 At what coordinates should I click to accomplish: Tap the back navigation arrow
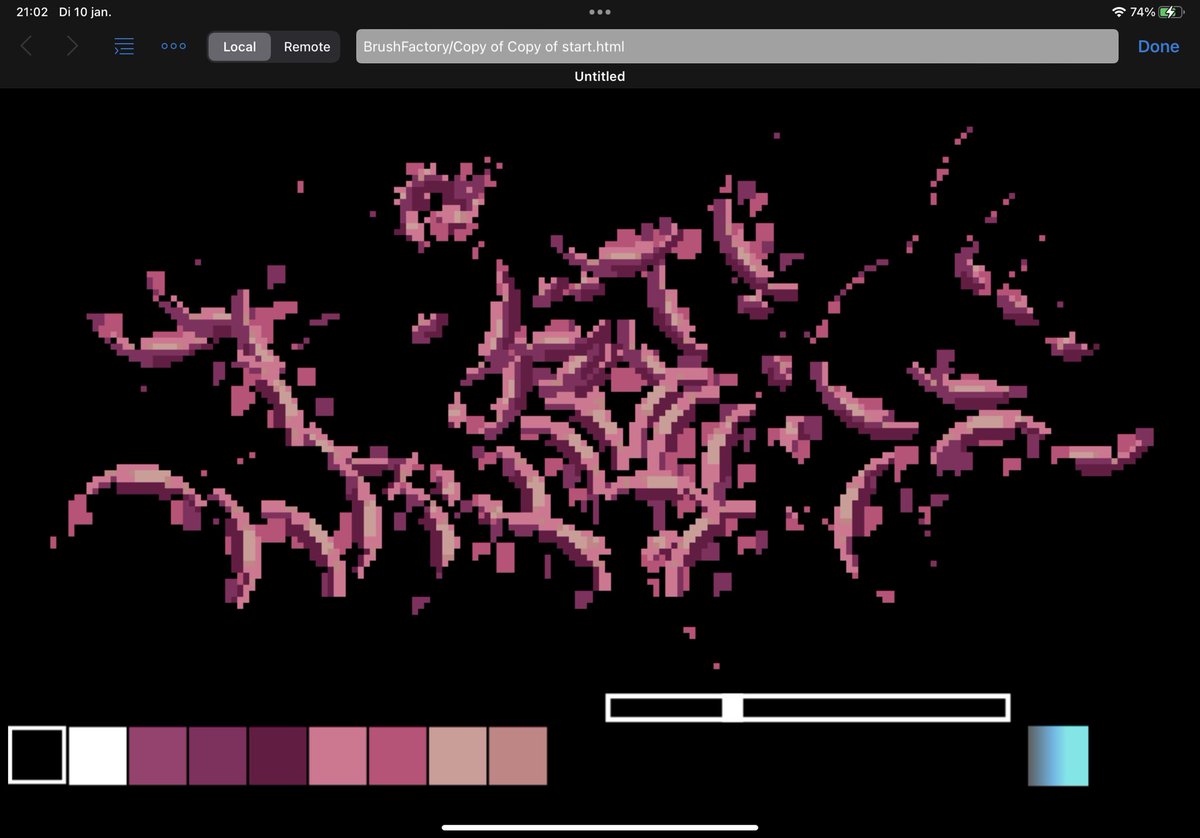(x=26, y=46)
